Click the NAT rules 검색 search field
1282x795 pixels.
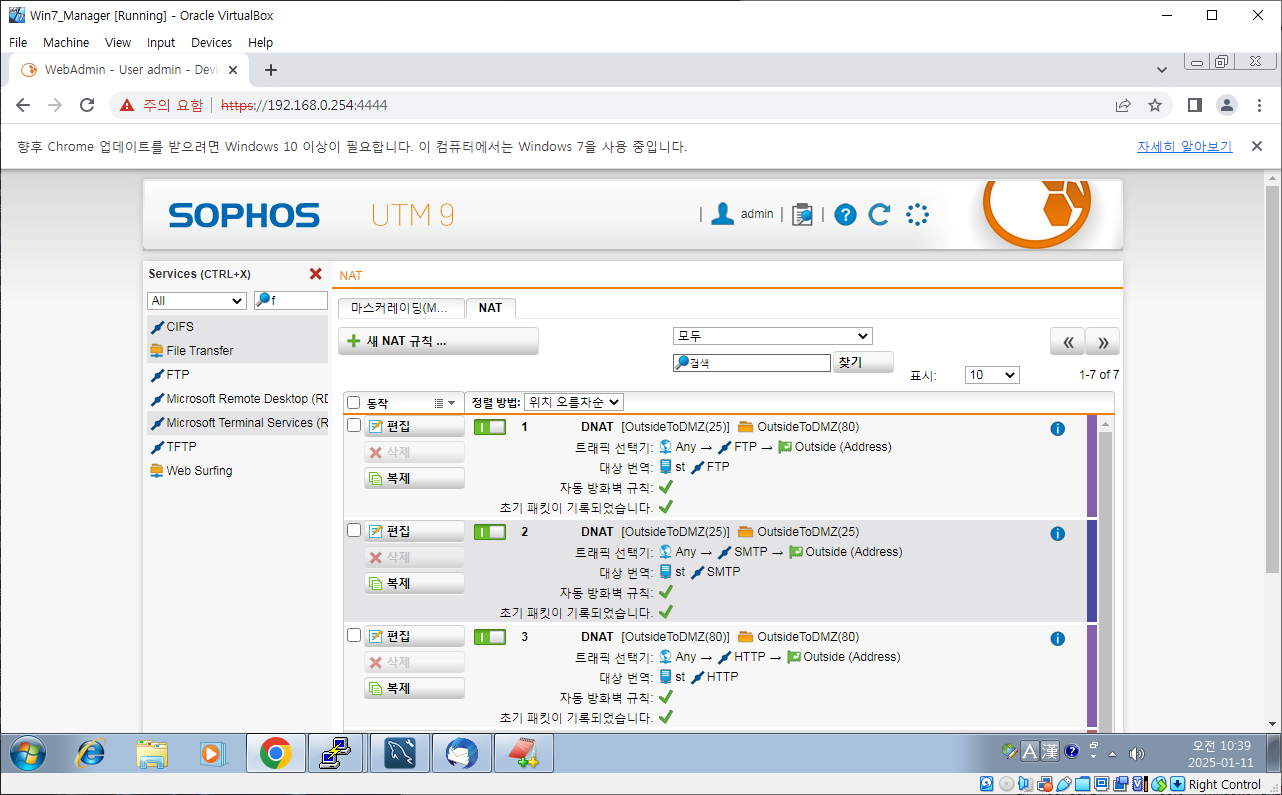pos(752,363)
